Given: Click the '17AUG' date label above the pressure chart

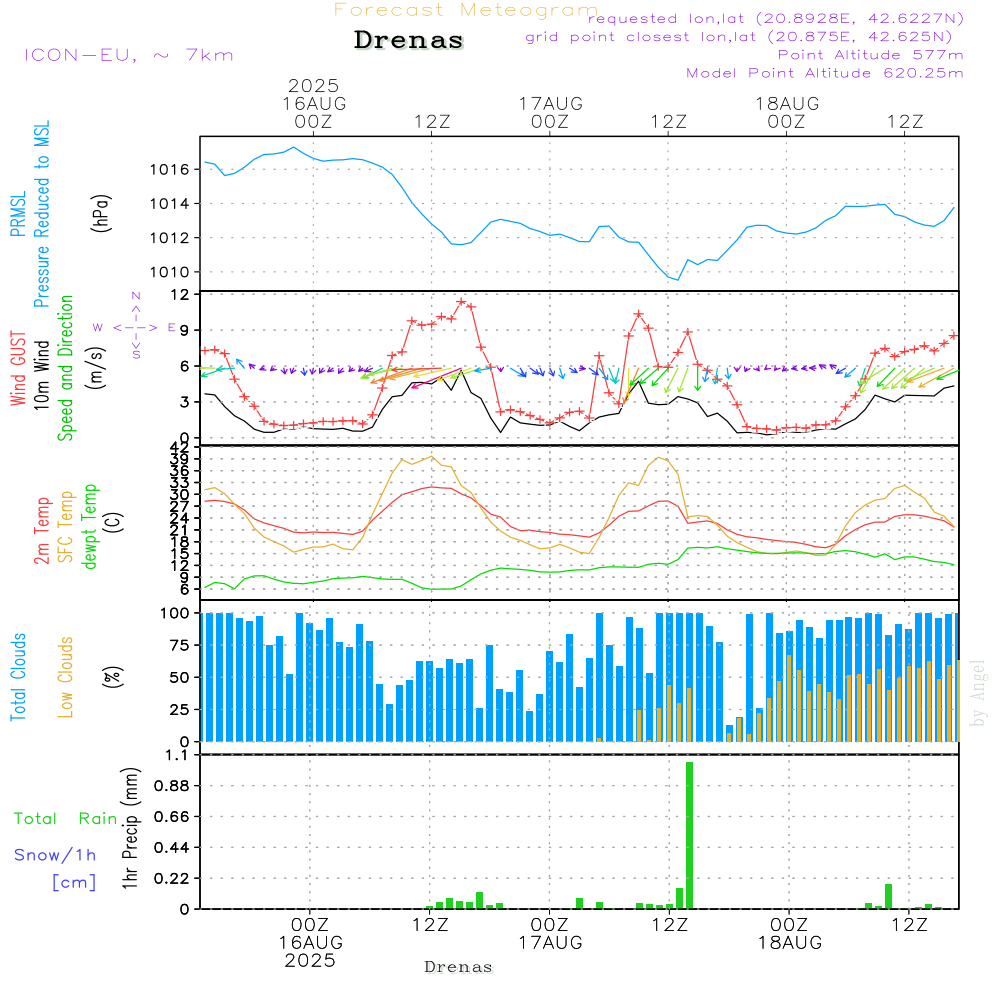Looking at the screenshot, I should click(550, 104).
